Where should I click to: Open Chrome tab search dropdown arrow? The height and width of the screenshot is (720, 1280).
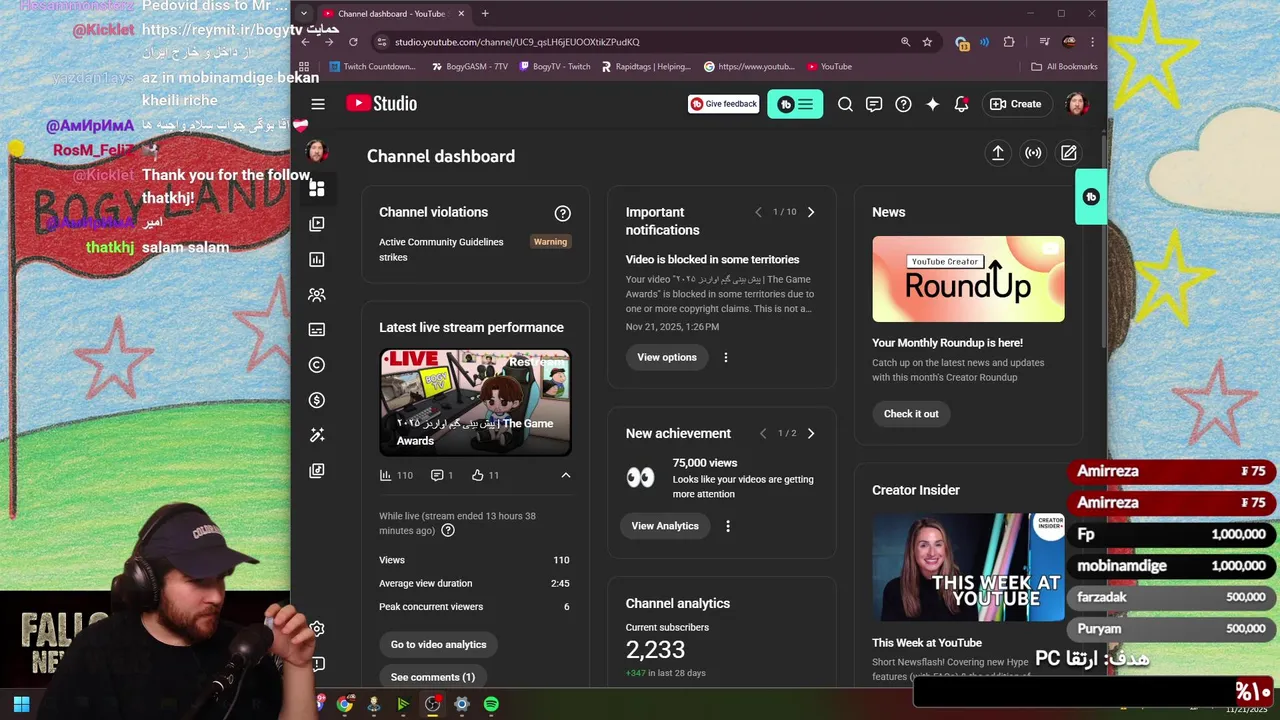pos(304,14)
